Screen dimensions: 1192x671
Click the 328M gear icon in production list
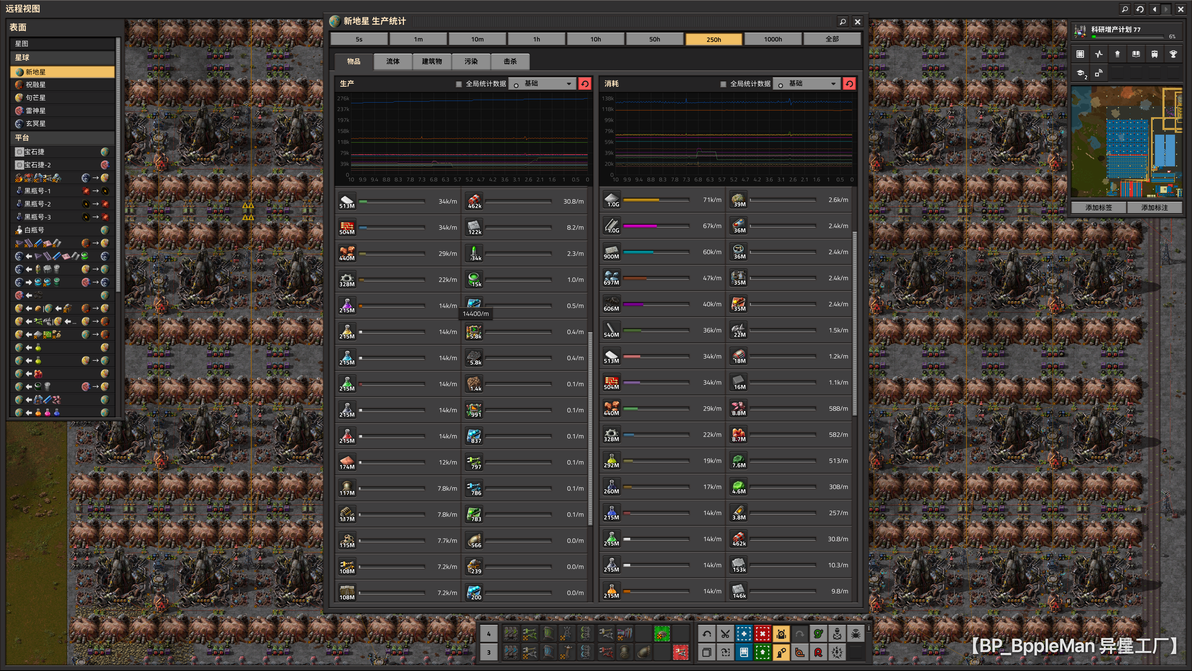(347, 280)
